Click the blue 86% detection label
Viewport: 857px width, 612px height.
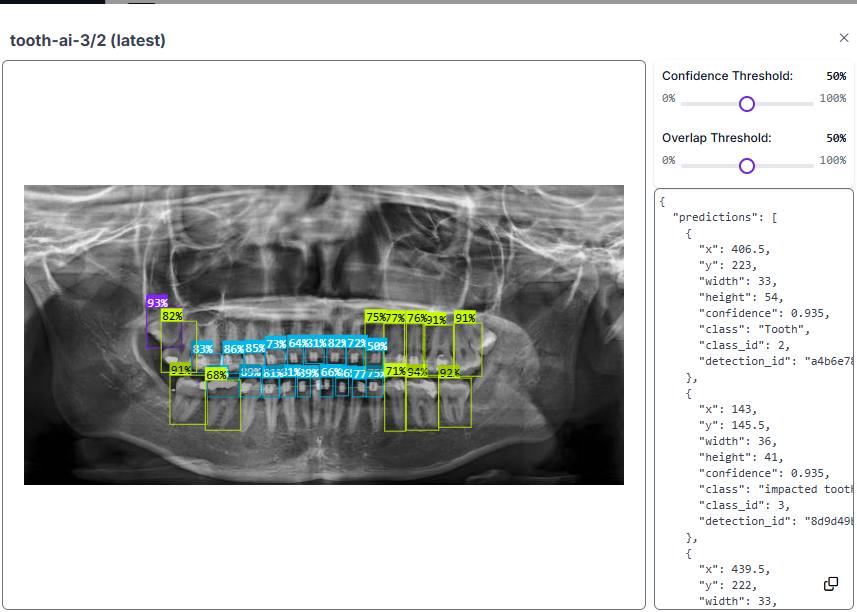[233, 349]
